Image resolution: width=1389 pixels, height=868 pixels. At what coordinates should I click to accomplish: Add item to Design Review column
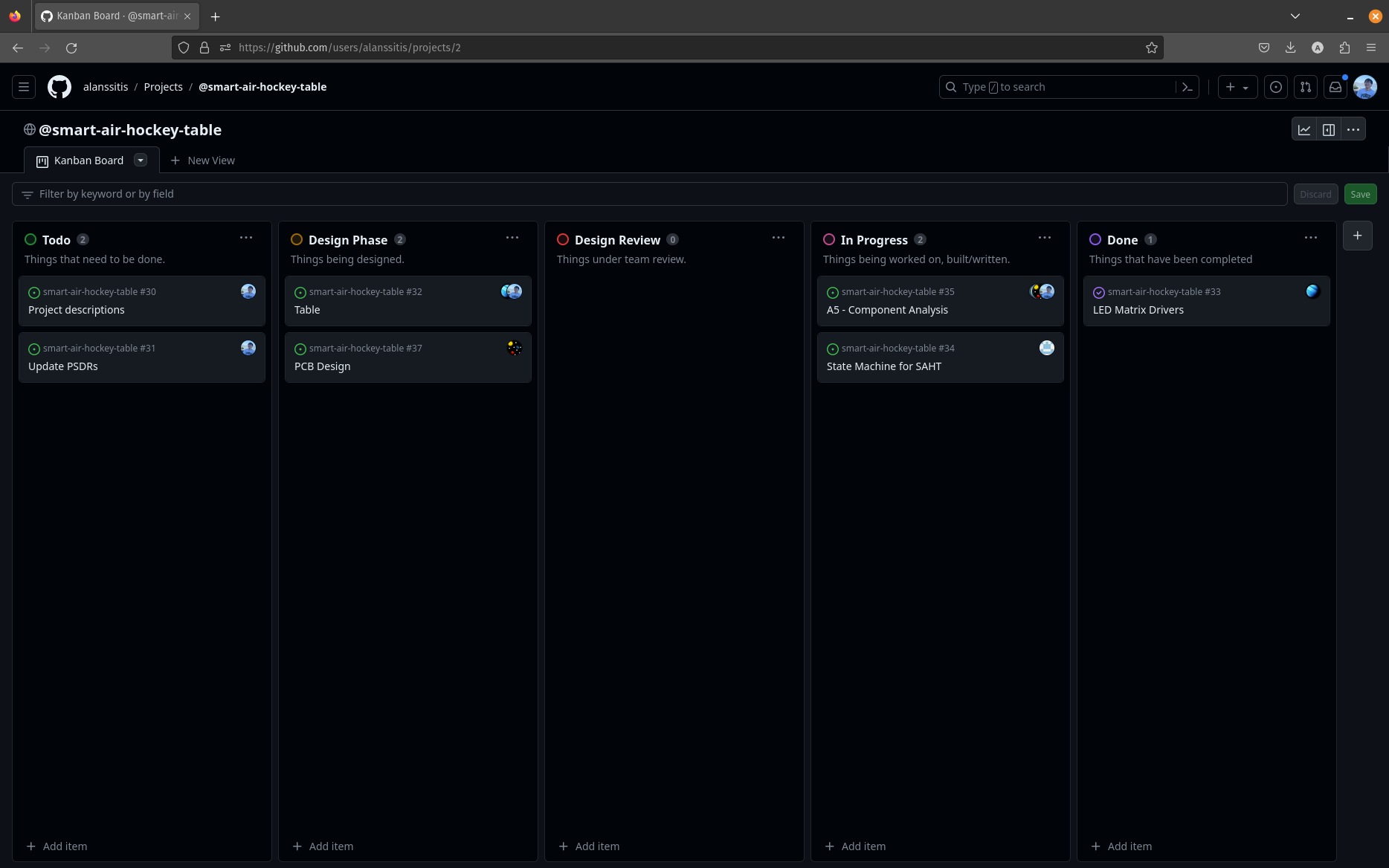tap(590, 846)
